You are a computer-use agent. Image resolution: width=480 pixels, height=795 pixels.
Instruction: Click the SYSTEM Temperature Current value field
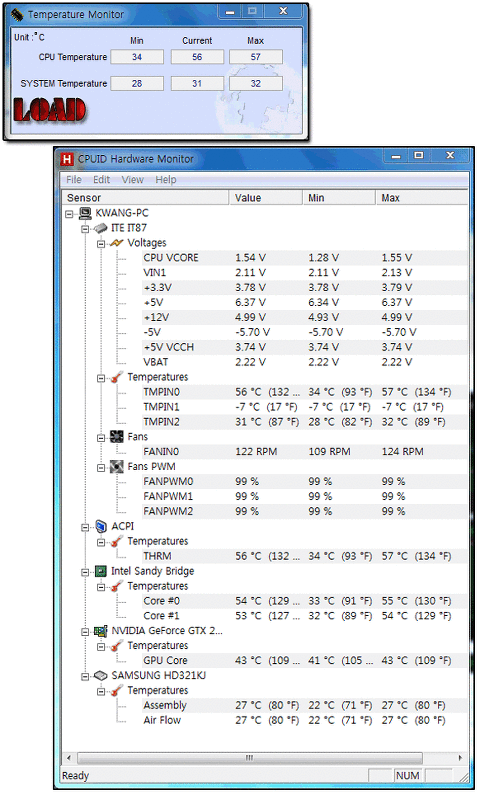(197, 83)
